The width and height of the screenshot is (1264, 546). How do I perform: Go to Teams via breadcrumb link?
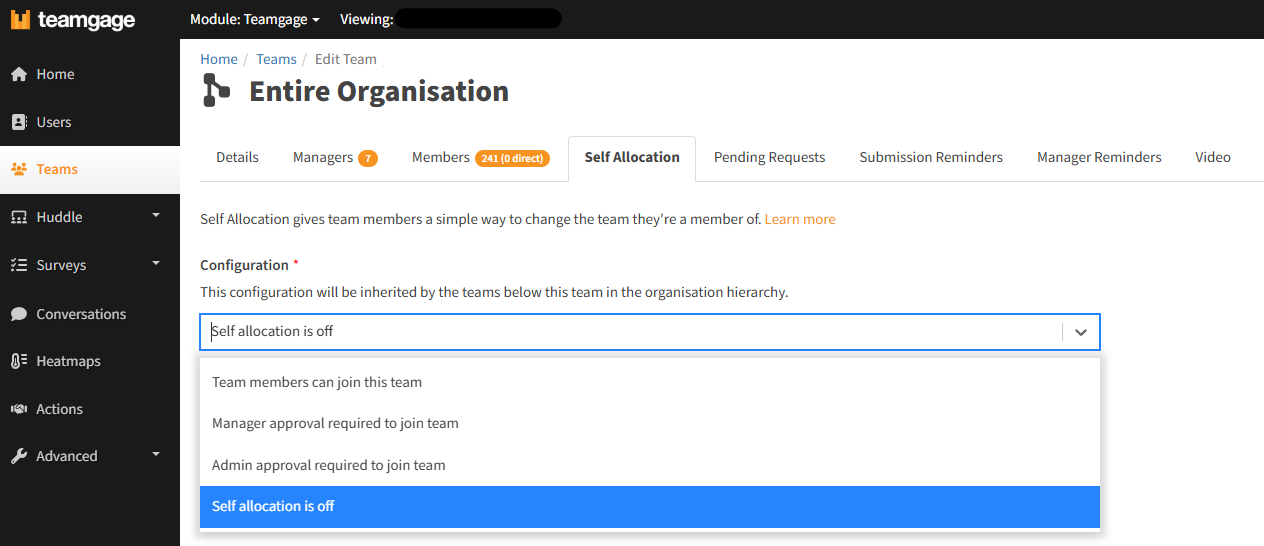pos(276,59)
